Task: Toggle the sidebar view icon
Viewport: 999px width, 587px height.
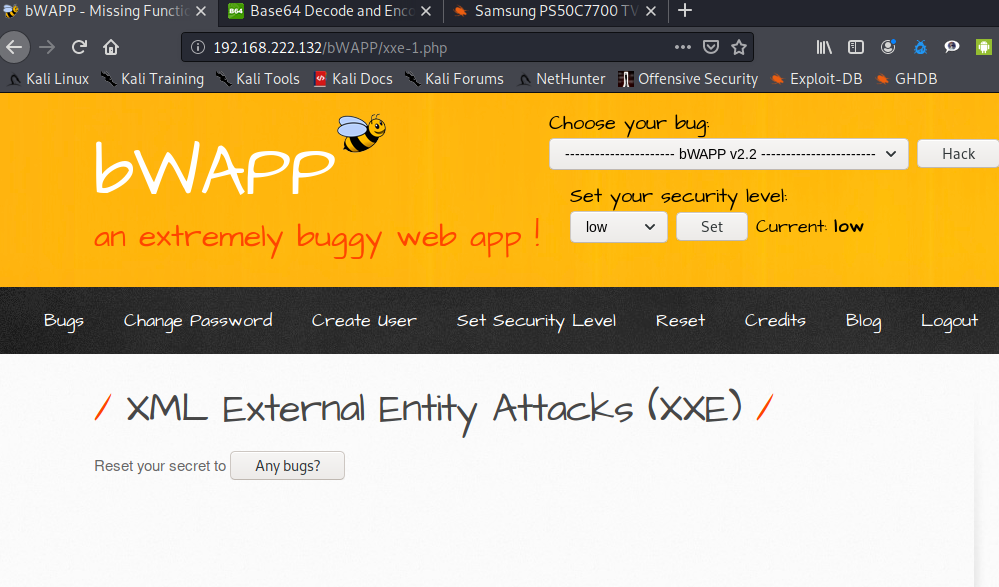Action: pos(856,47)
